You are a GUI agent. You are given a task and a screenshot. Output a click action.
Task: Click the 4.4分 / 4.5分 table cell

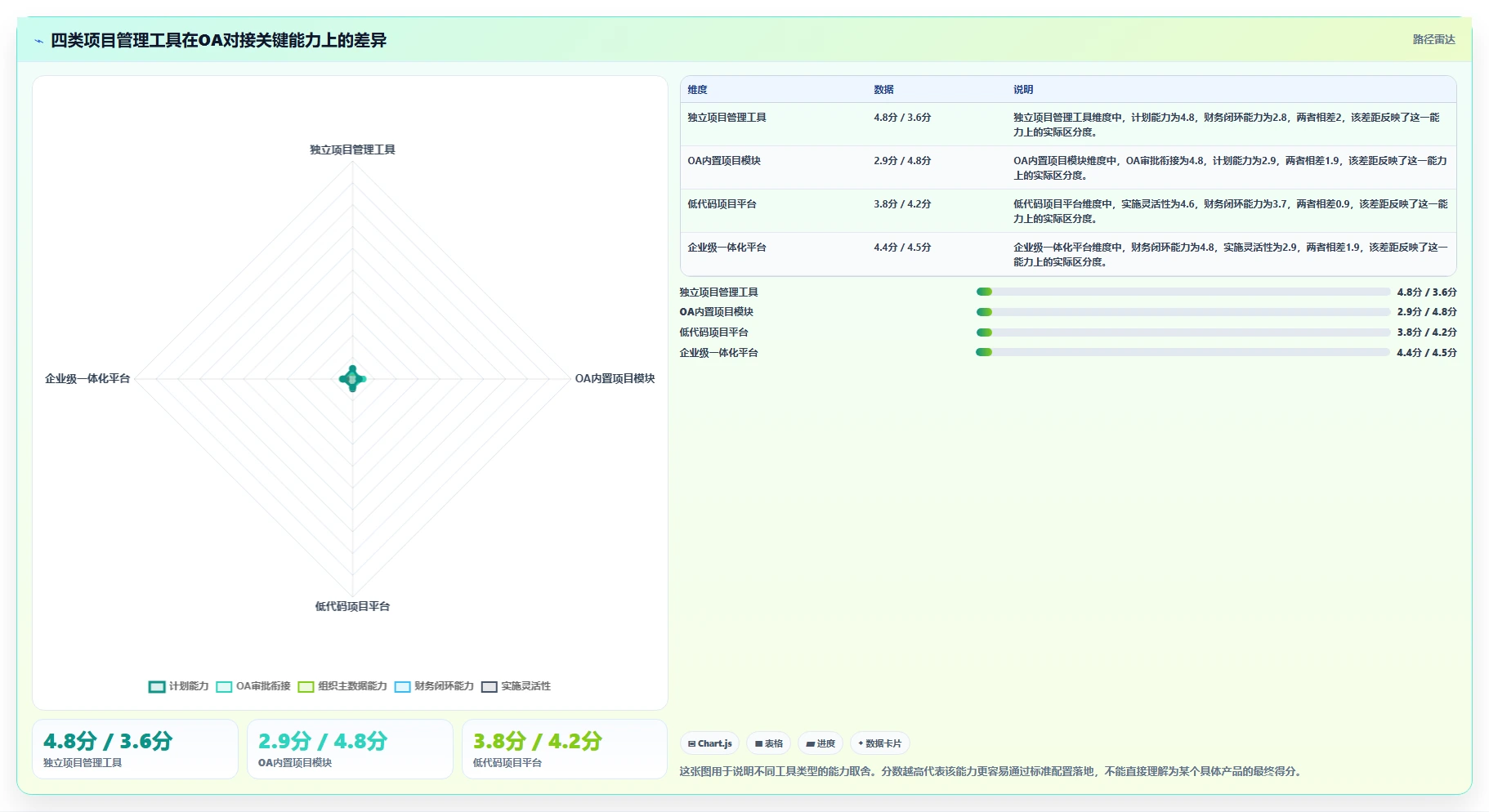tap(902, 248)
